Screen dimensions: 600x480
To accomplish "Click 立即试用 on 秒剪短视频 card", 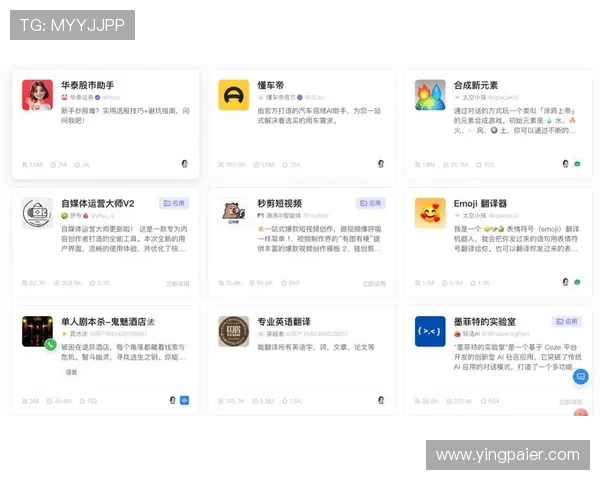I will click(374, 284).
